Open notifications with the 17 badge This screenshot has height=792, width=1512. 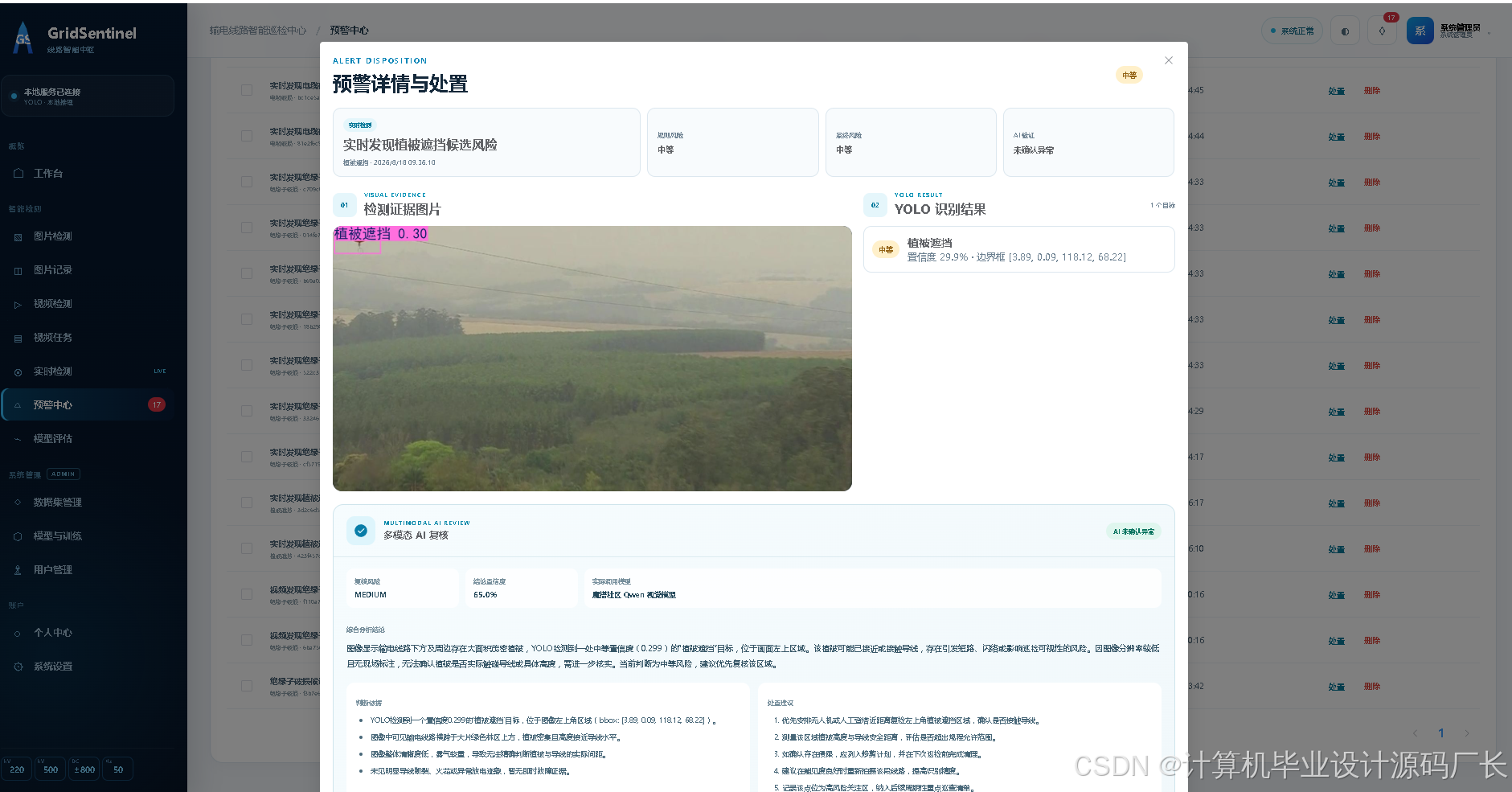pyautogui.click(x=1383, y=31)
